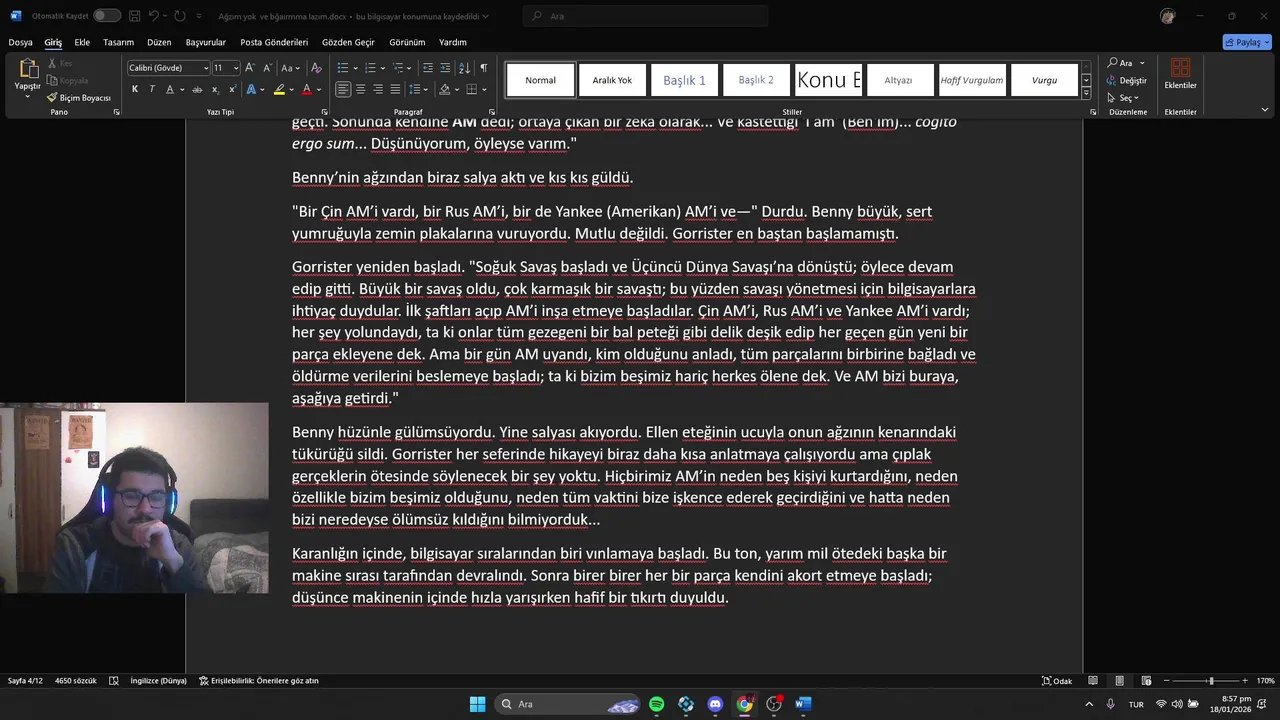Switch to the Gözden Geçir tab
Image resolution: width=1280 pixels, height=720 pixels.
(348, 42)
